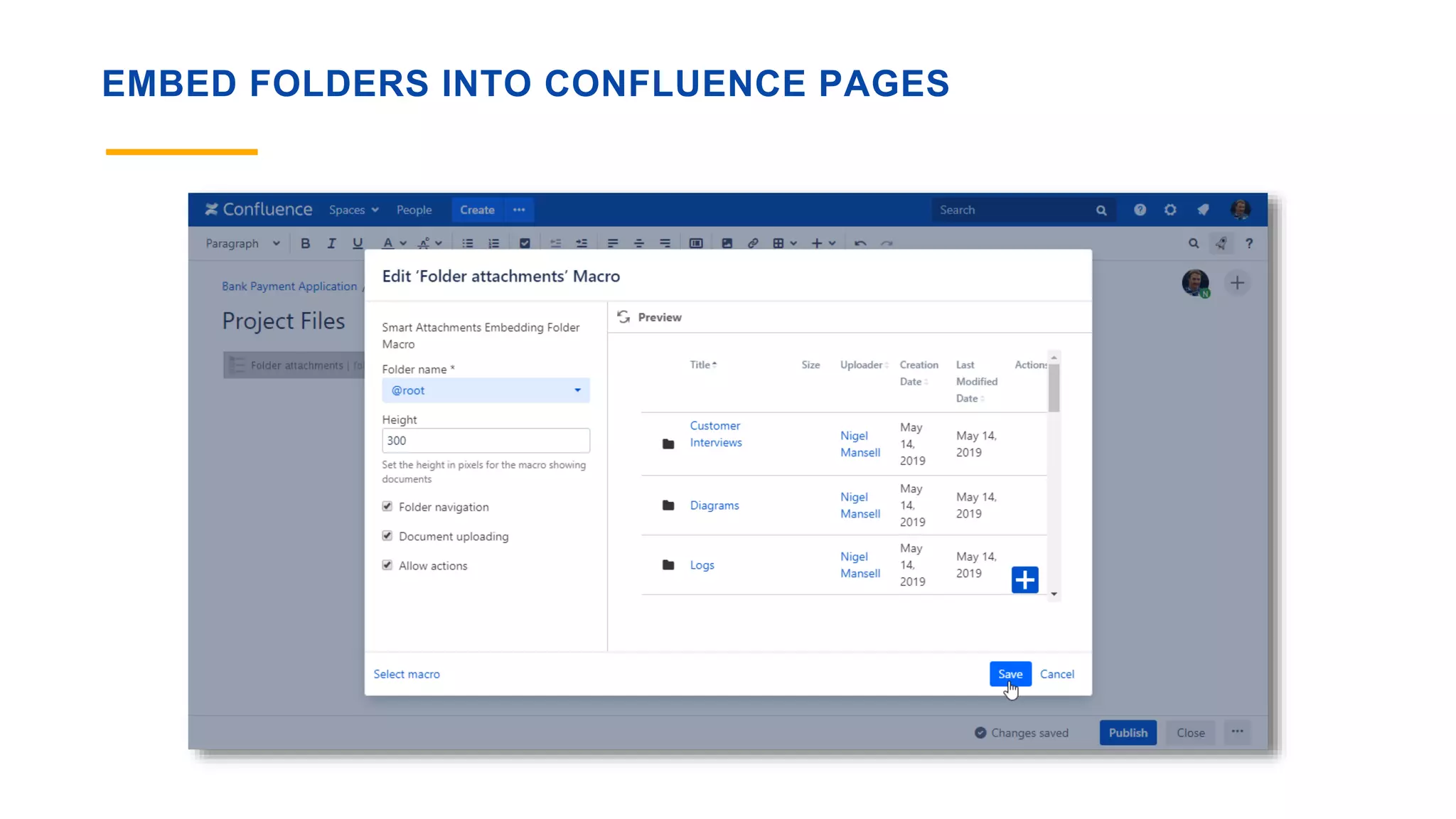Click the Select macro link
Image resolution: width=1456 pixels, height=819 pixels.
(407, 674)
